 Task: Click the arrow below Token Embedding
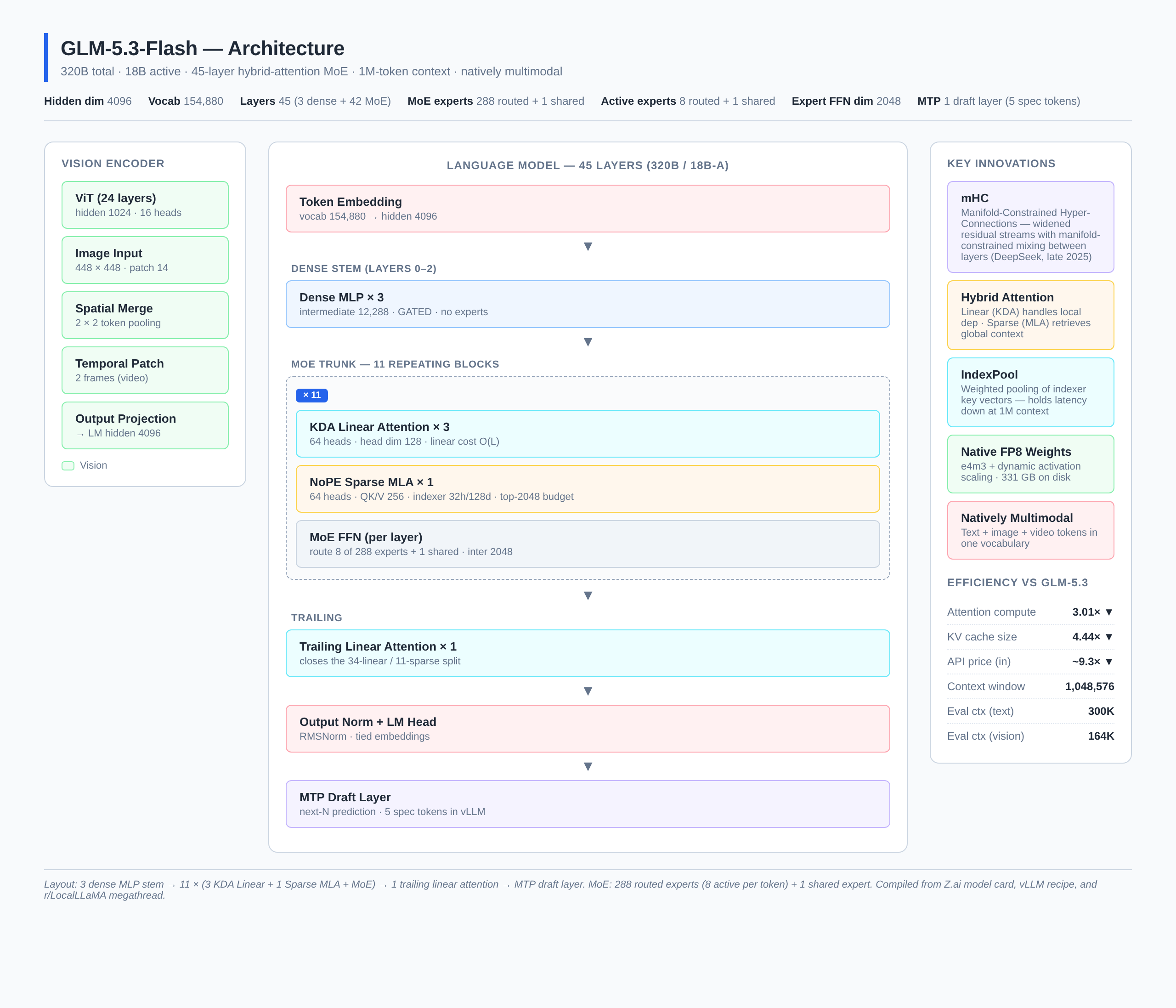tap(588, 246)
